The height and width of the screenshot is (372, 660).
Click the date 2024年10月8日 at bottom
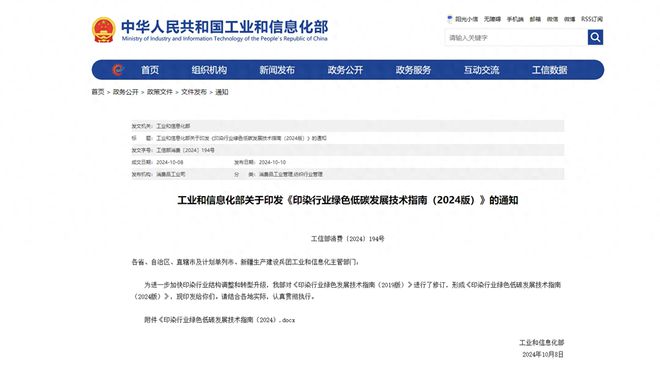[543, 354]
